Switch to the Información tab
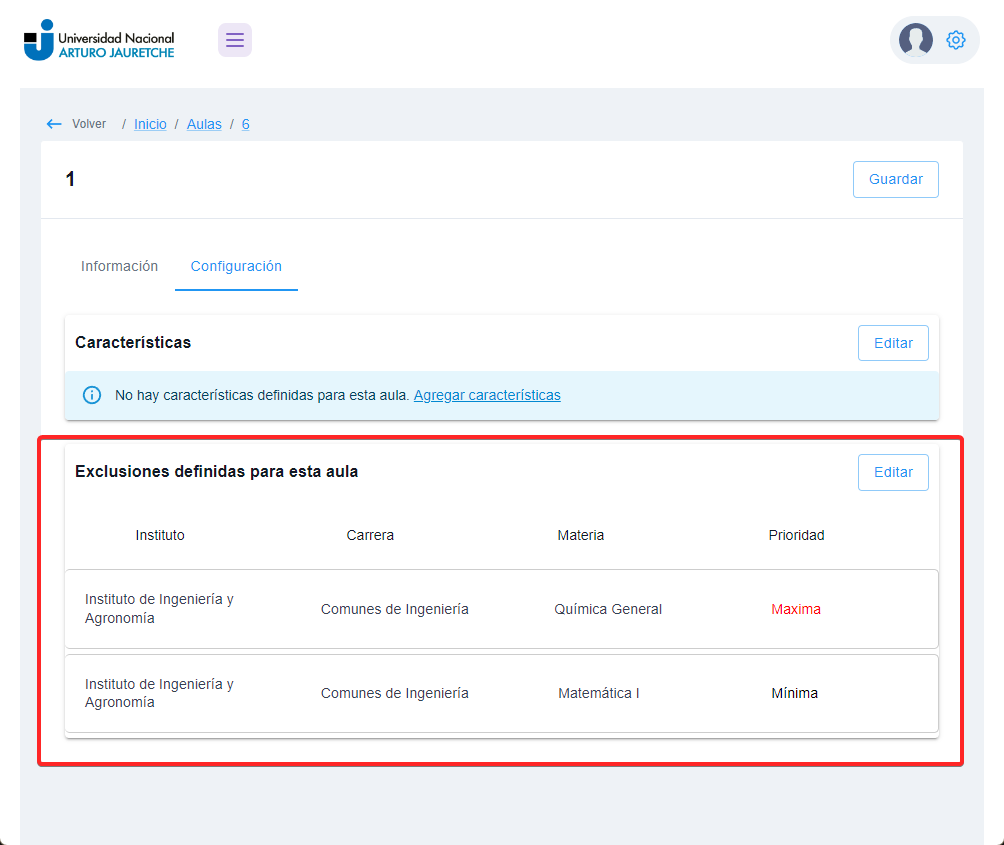Viewport: 1004px width, 845px height. click(119, 266)
